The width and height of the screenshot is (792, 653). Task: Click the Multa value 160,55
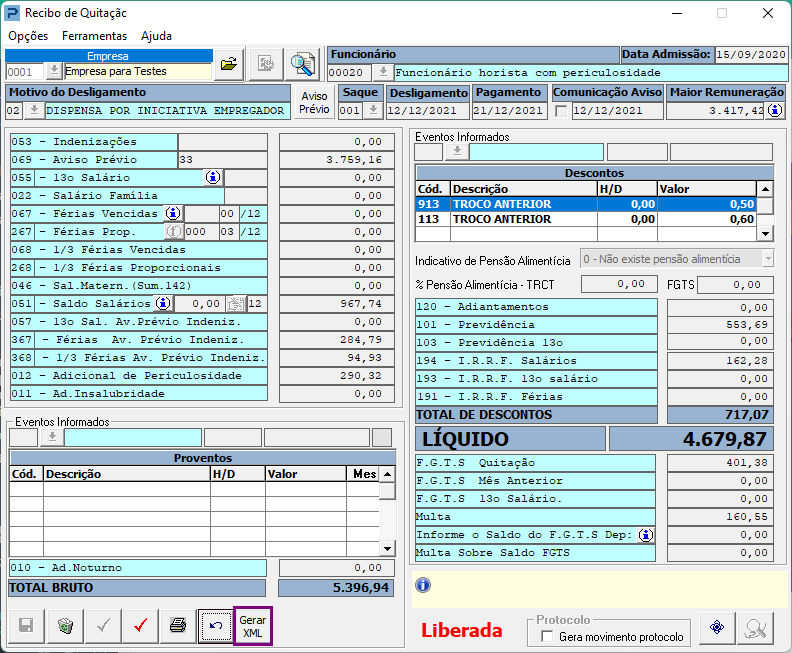point(720,517)
